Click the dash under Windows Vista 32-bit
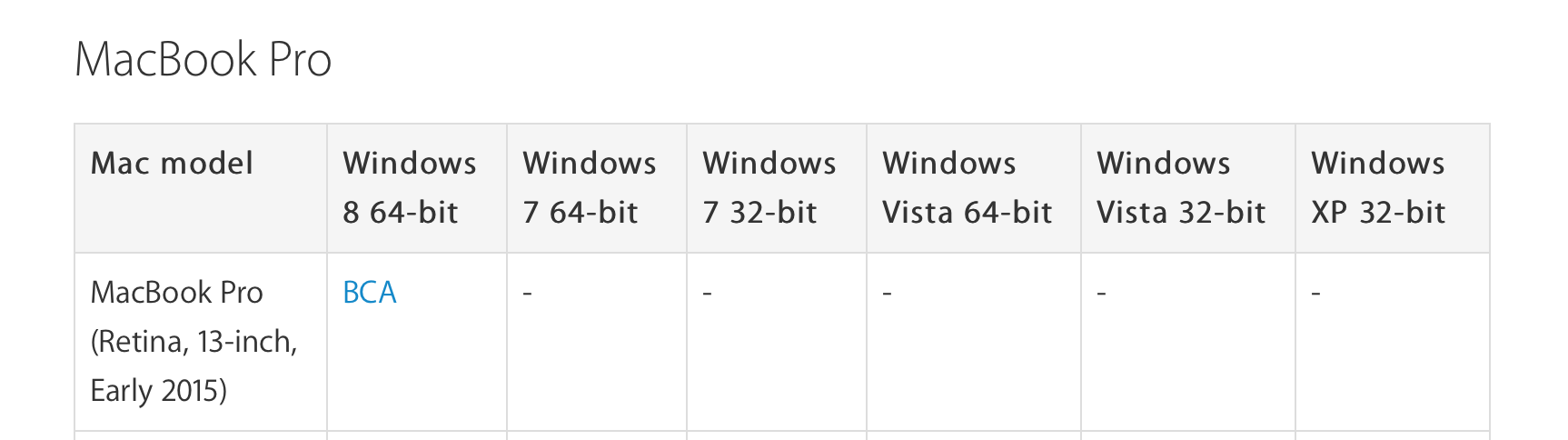This screenshot has width=1568, height=440. coord(1102,294)
